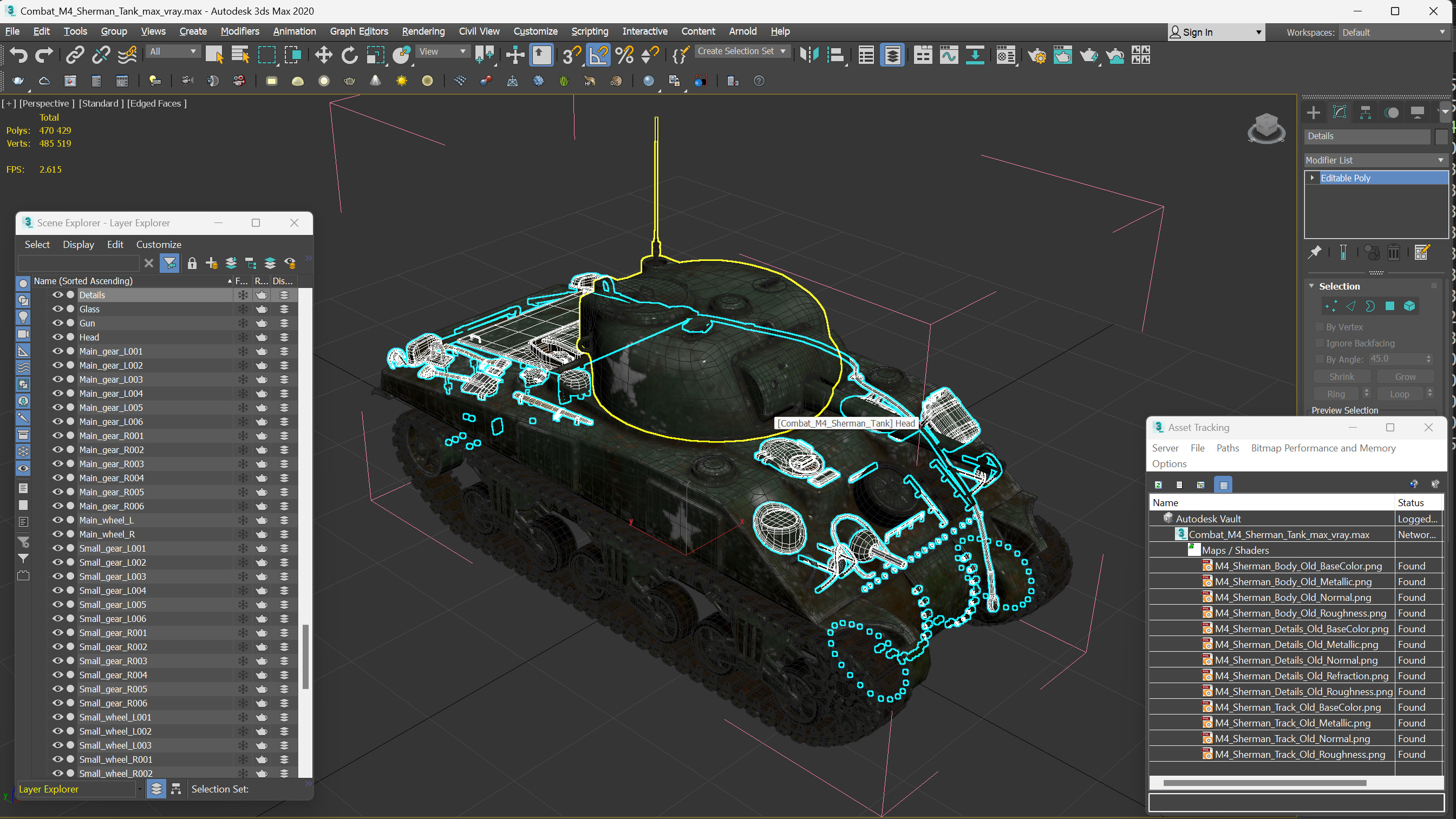The width and height of the screenshot is (1456, 819).
Task: Hide the Details layer via eye icon
Action: tap(57, 294)
